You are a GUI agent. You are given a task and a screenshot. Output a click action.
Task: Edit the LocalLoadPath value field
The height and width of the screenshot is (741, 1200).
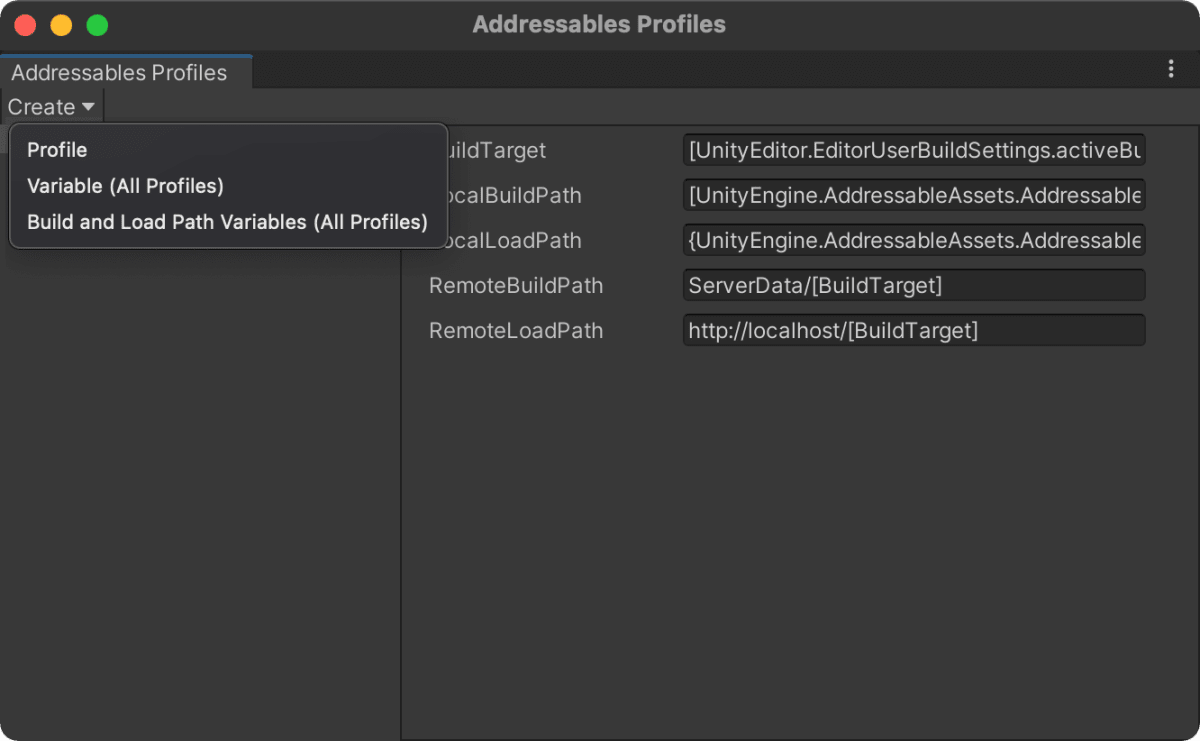[914, 240]
